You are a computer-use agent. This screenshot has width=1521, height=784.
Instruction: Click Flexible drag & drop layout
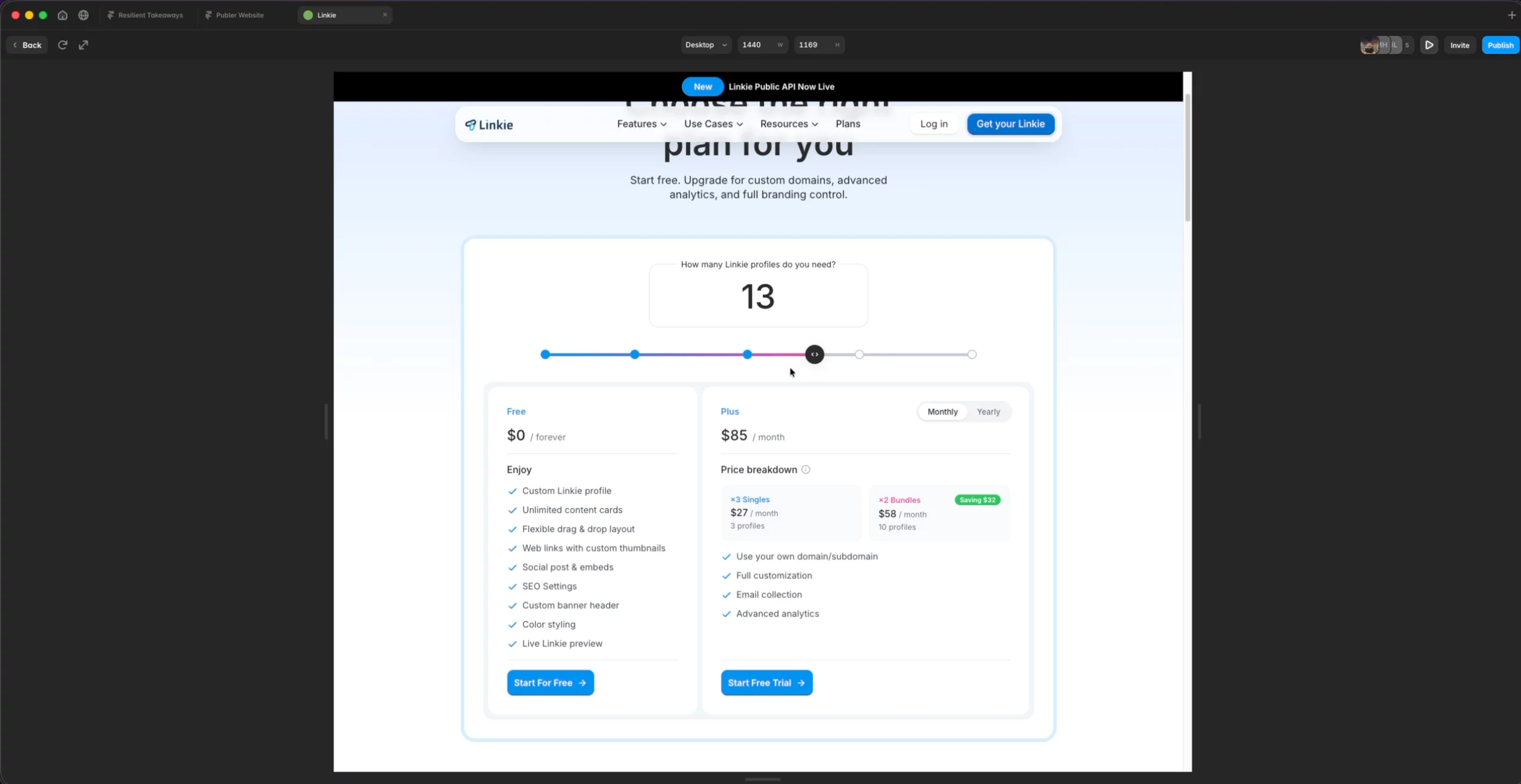point(578,529)
